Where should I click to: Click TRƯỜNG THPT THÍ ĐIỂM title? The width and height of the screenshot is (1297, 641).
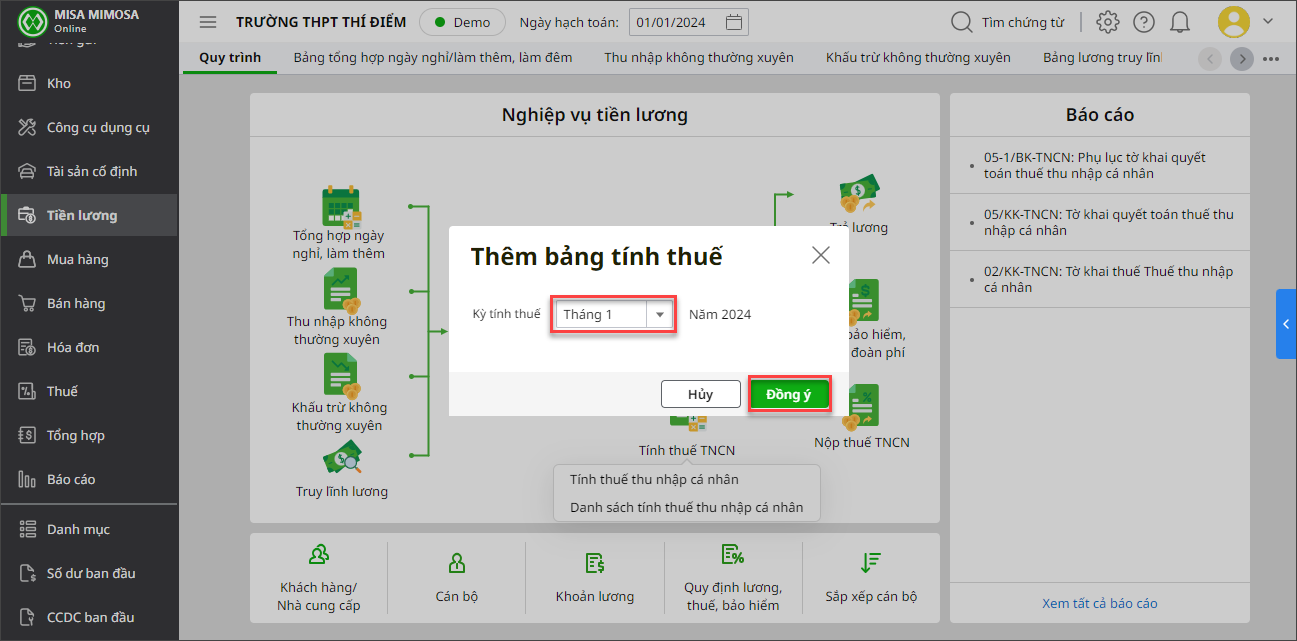coord(321,22)
